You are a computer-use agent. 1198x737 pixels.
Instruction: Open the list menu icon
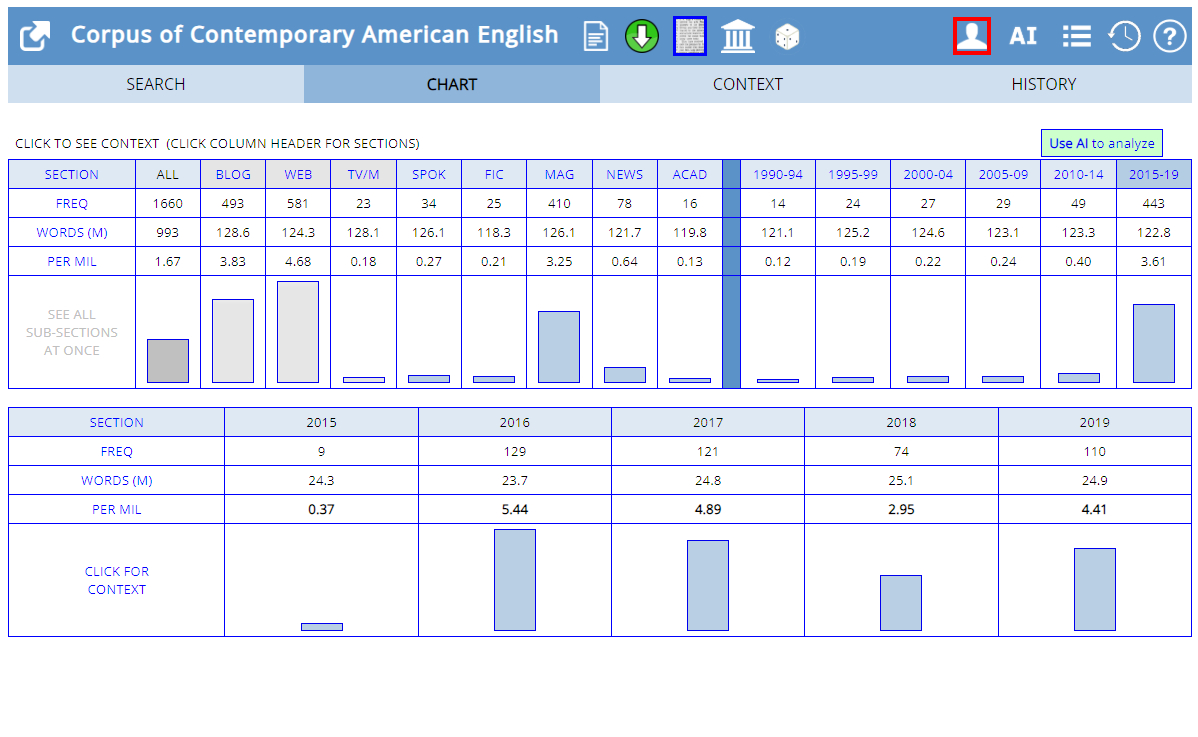pos(1076,36)
